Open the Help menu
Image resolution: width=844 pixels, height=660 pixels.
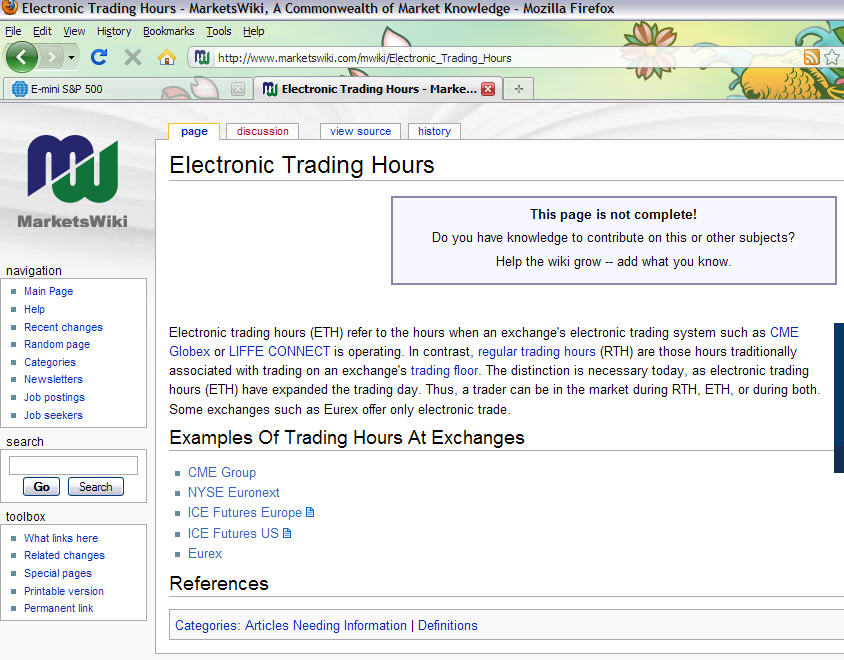coord(254,31)
